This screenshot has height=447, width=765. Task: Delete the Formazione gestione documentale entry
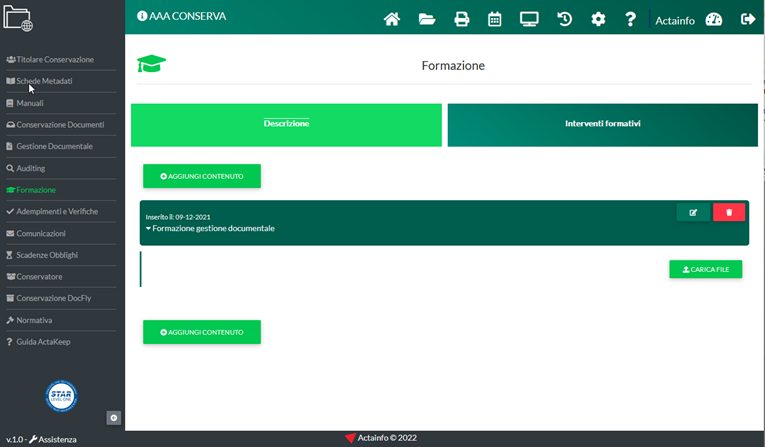729,212
